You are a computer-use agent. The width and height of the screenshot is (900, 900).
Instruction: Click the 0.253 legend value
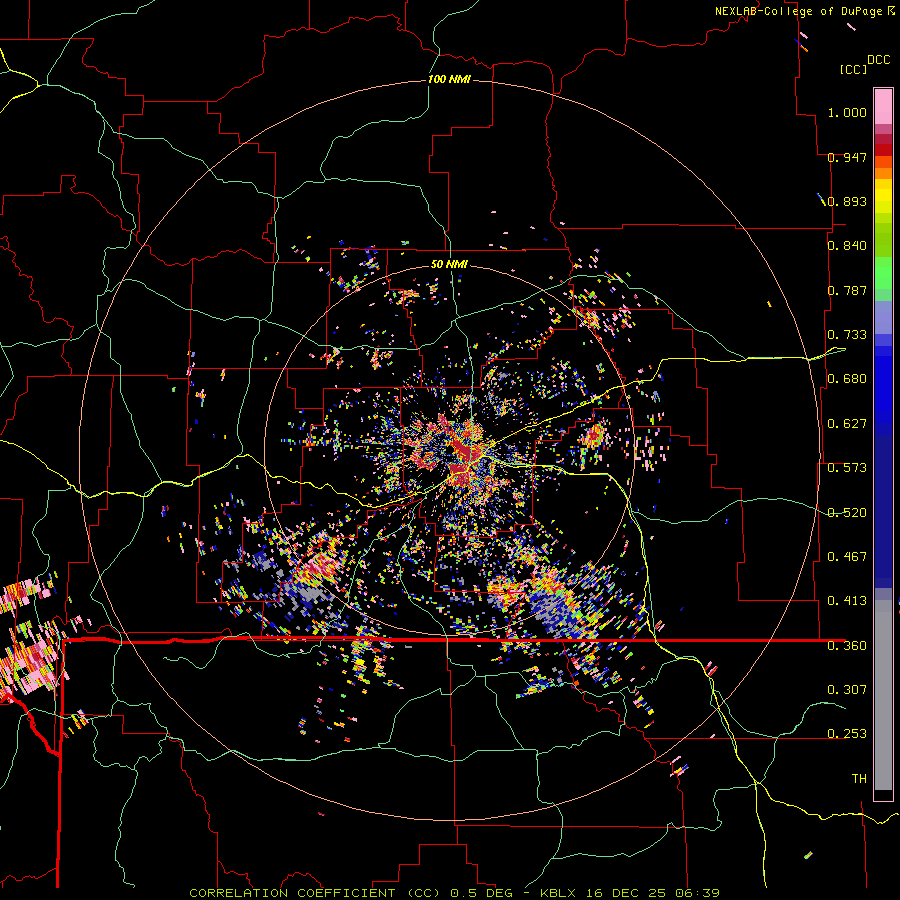[847, 734]
